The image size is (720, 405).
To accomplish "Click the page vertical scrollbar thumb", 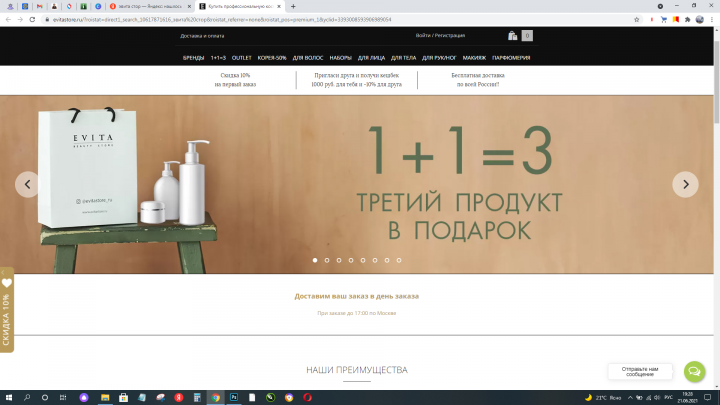I will [x=716, y=82].
